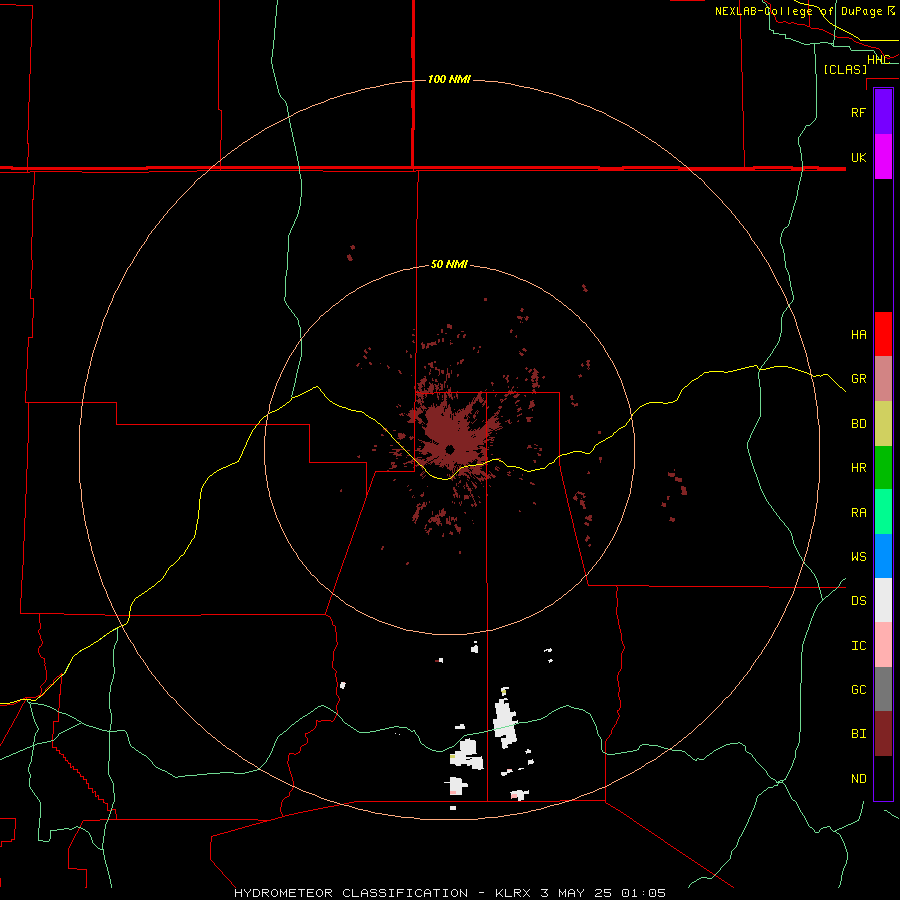Click the RF purple legend swatch
This screenshot has width=900, height=900.
point(883,112)
